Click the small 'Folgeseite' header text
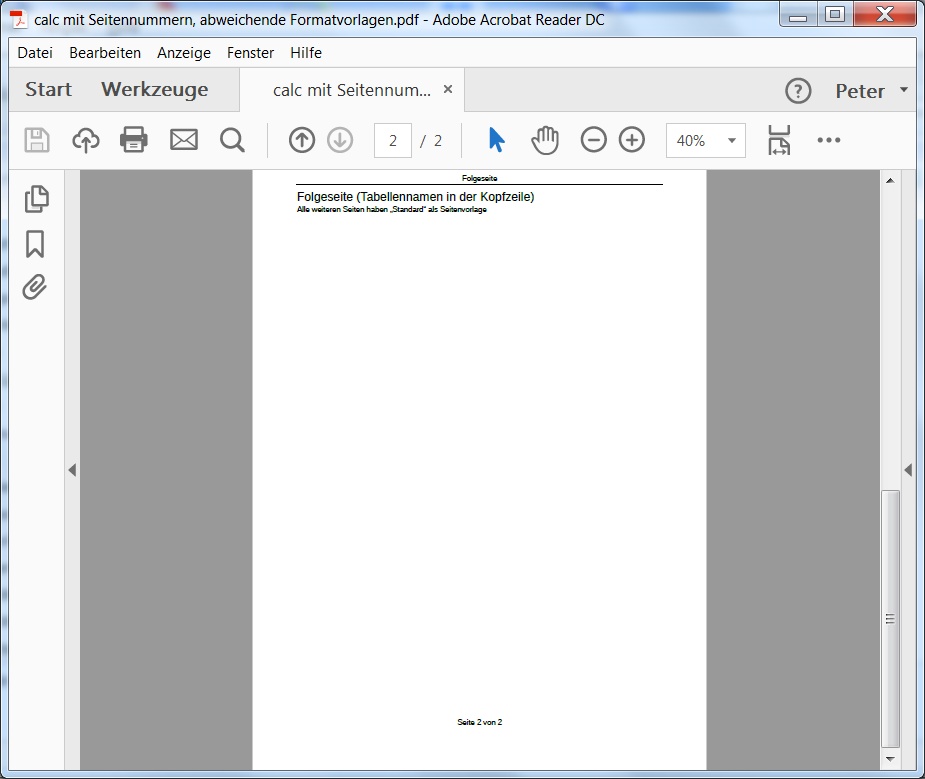This screenshot has width=925, height=779. (480, 178)
